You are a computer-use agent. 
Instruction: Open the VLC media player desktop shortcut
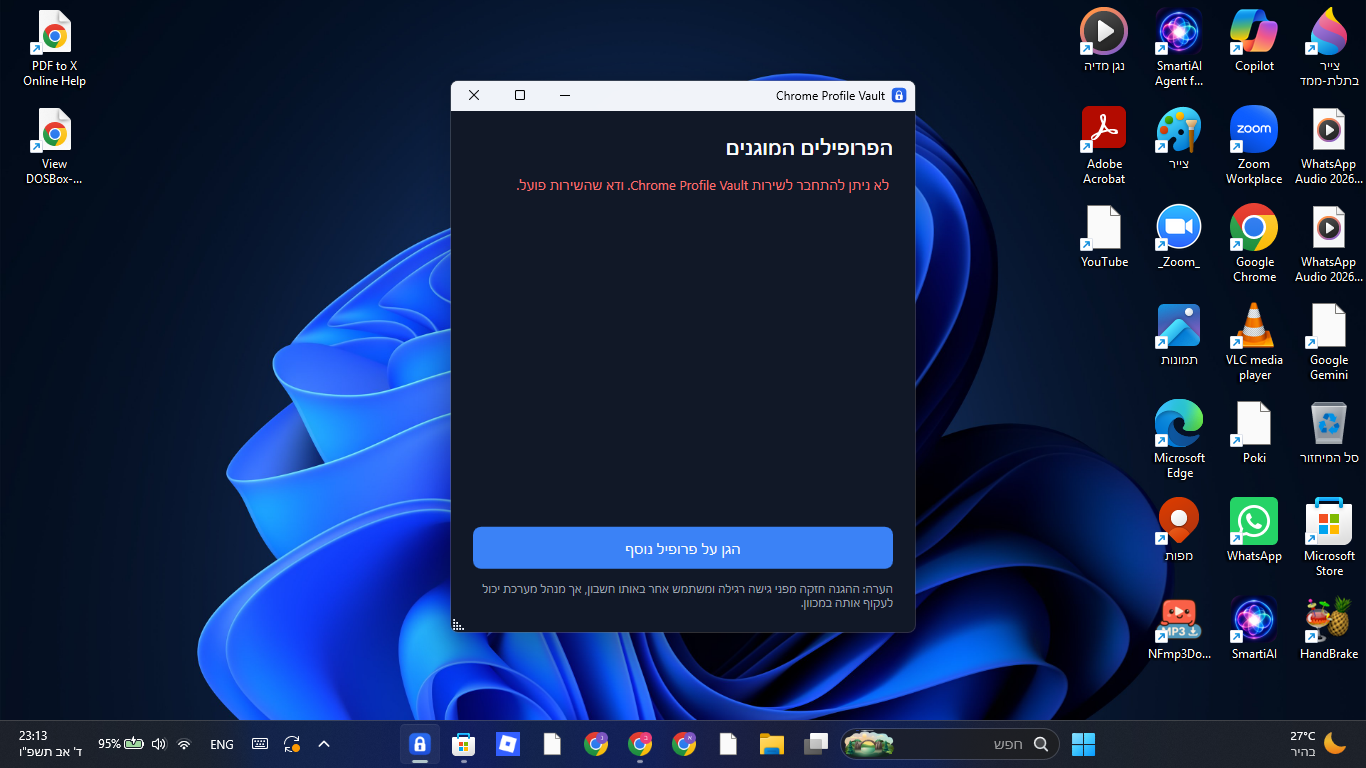(1254, 342)
